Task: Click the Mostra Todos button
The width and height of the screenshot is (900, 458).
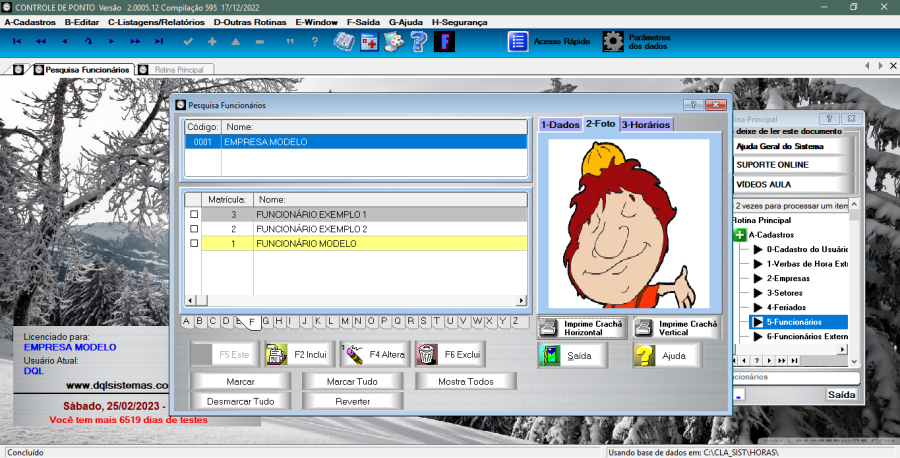Action: click(x=466, y=381)
